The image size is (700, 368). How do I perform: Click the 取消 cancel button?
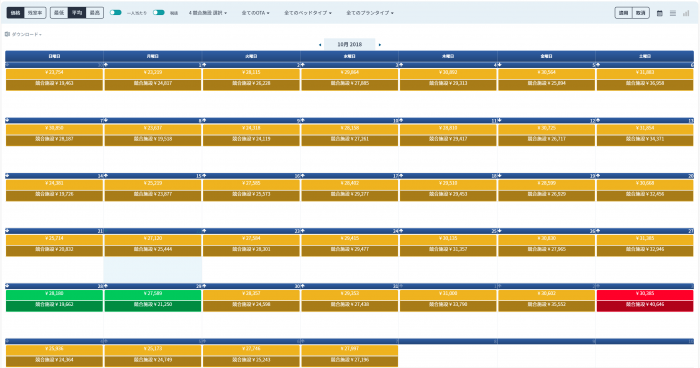point(641,13)
